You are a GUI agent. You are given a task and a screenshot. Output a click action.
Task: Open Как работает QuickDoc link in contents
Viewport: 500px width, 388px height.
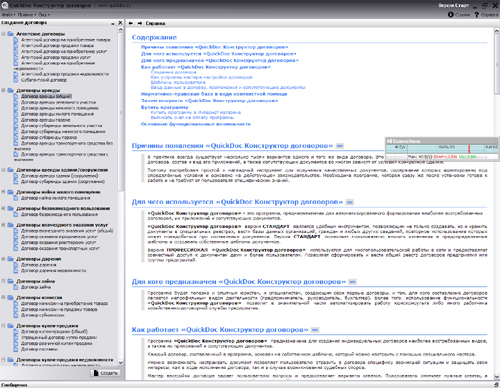pos(206,67)
